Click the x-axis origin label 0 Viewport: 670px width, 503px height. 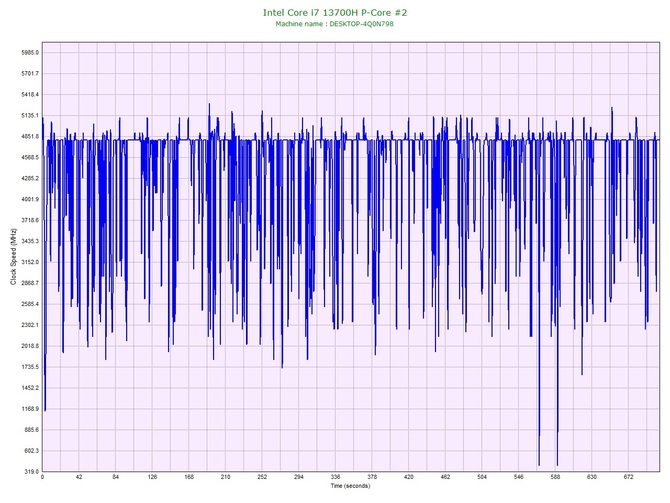click(42, 477)
